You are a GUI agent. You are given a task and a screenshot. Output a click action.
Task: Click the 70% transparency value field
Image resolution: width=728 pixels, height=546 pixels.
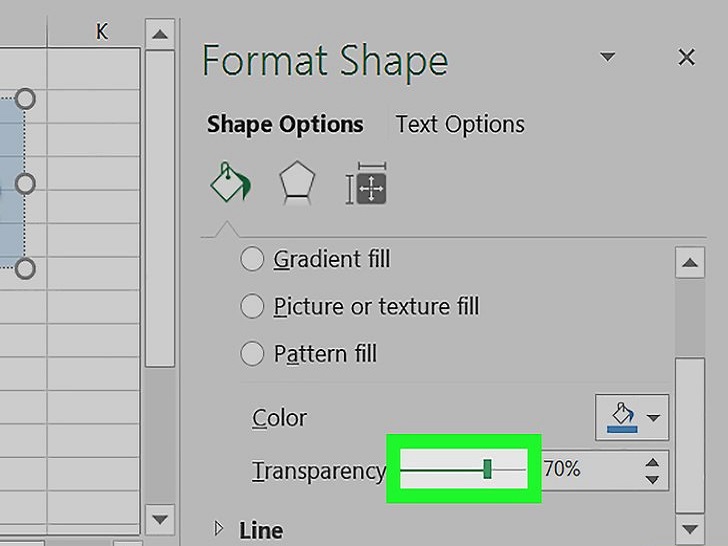coord(592,469)
